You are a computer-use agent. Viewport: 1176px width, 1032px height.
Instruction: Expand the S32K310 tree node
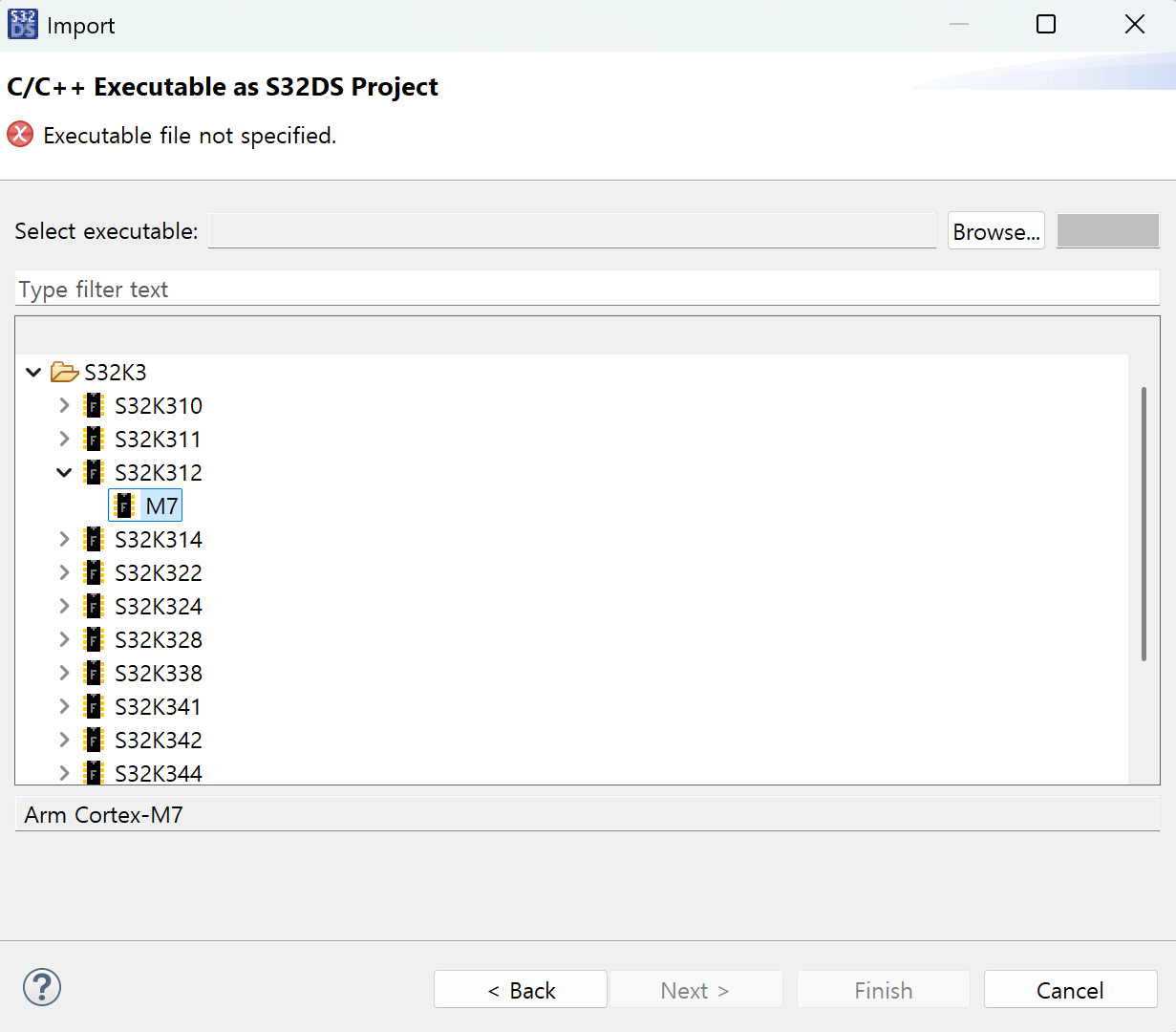pyautogui.click(x=64, y=405)
